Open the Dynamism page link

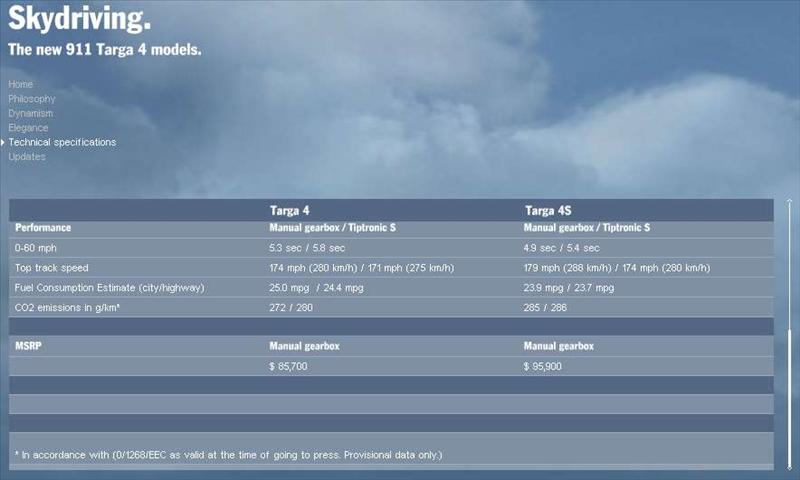pyautogui.click(x=31, y=113)
